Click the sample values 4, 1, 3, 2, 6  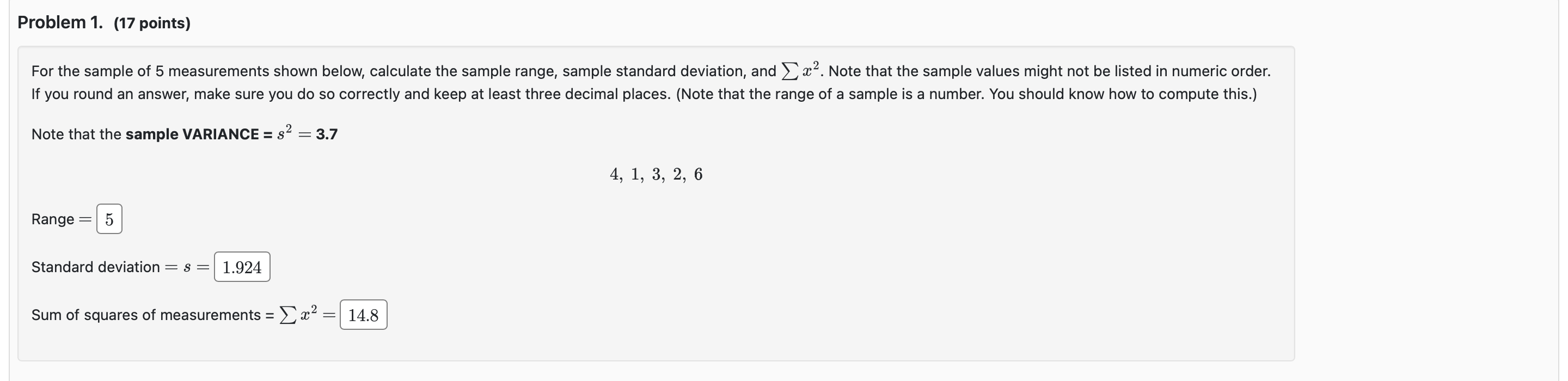pos(656,175)
